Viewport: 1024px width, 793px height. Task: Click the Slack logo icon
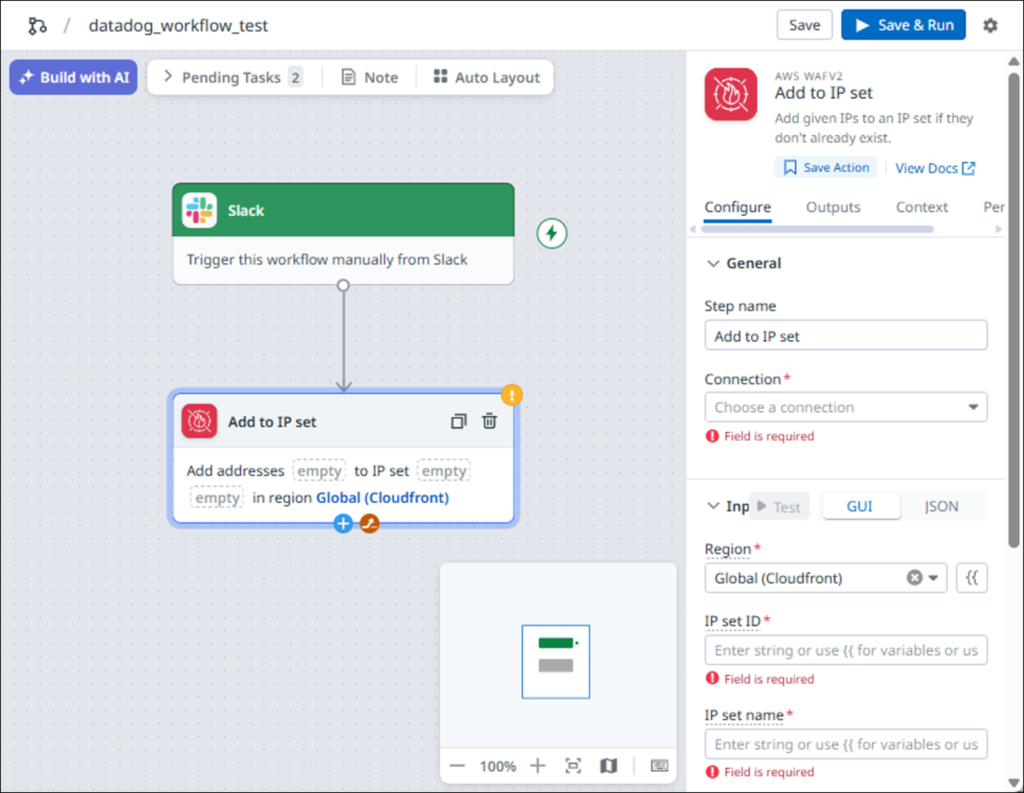click(199, 210)
